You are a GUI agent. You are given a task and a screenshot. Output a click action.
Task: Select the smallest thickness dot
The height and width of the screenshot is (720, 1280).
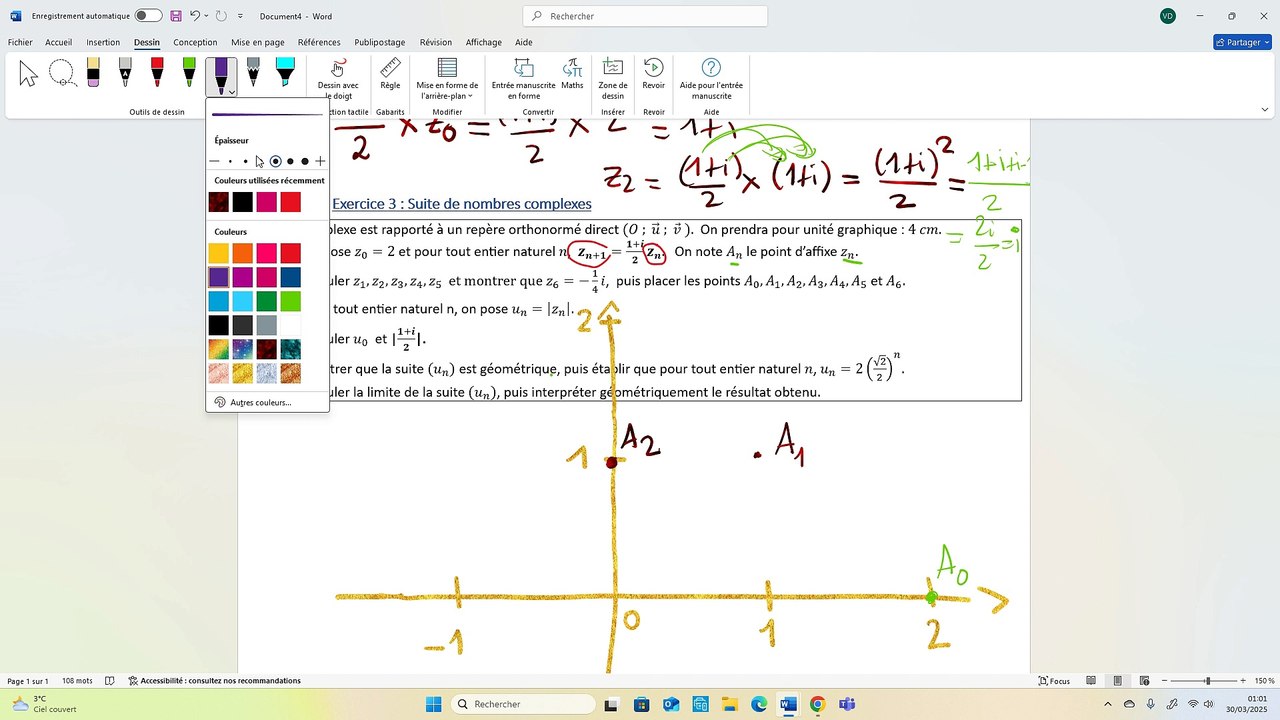(230, 161)
